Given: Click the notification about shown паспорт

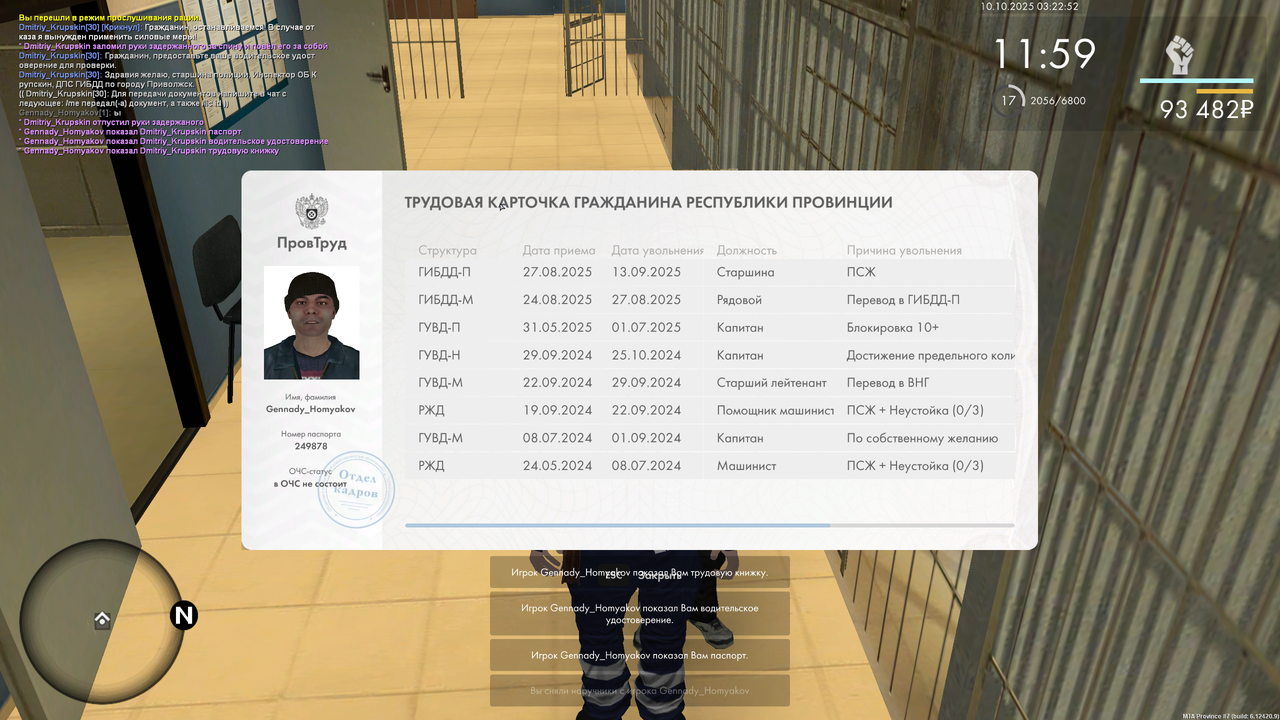Looking at the screenshot, I should [x=639, y=655].
